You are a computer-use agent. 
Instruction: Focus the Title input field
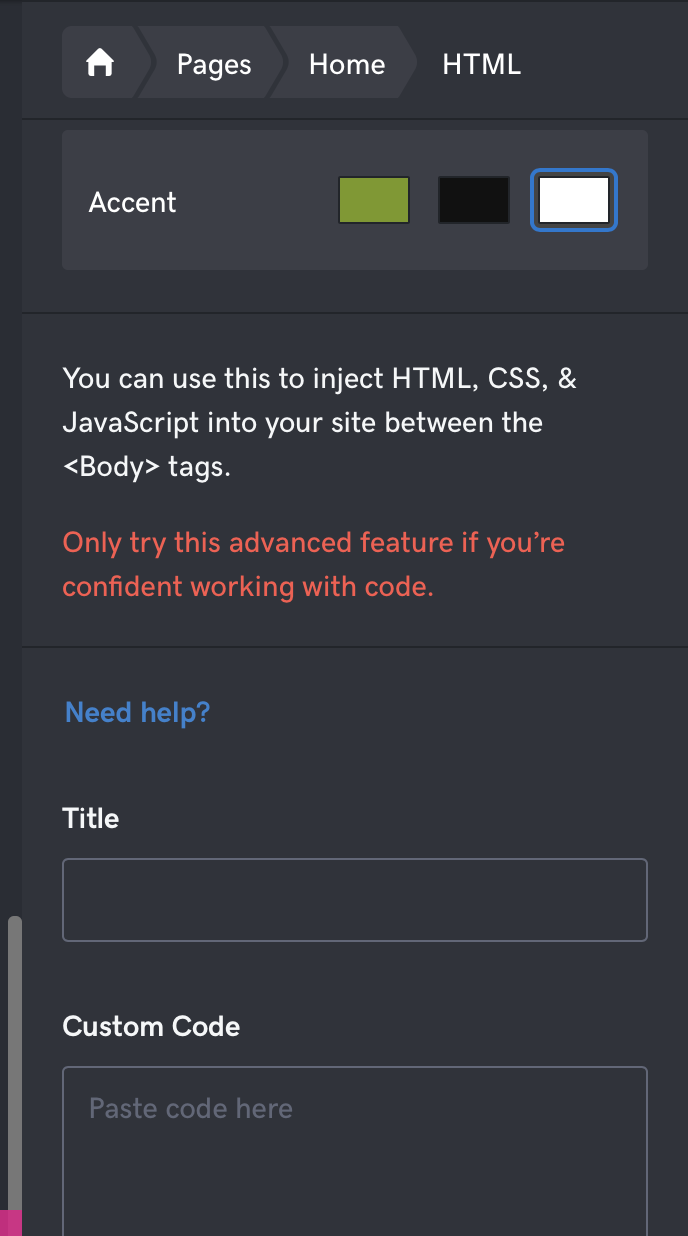(x=354, y=900)
